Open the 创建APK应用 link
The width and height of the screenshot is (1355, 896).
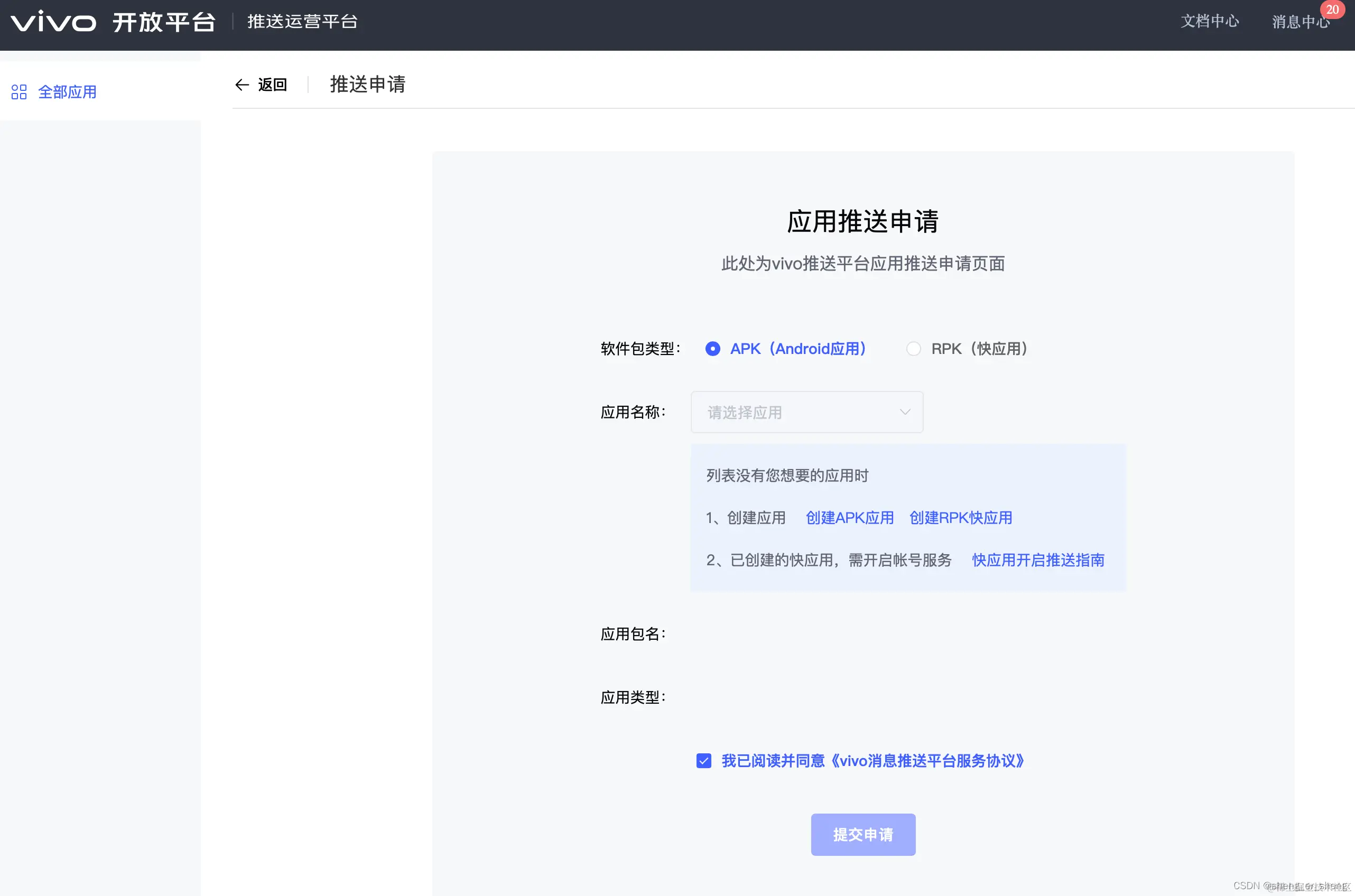pyautogui.click(x=850, y=518)
